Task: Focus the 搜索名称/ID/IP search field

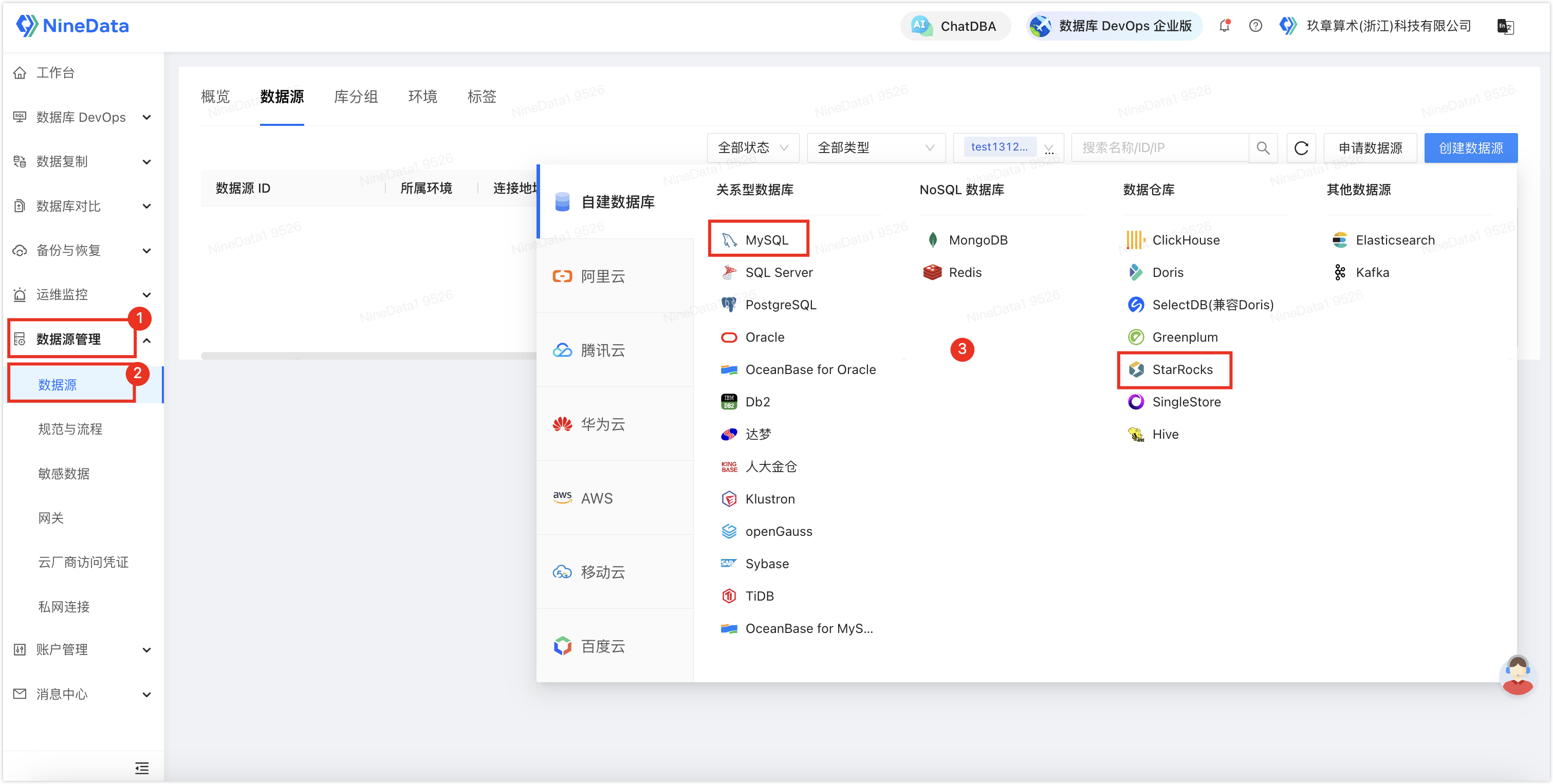Action: tap(1160, 147)
